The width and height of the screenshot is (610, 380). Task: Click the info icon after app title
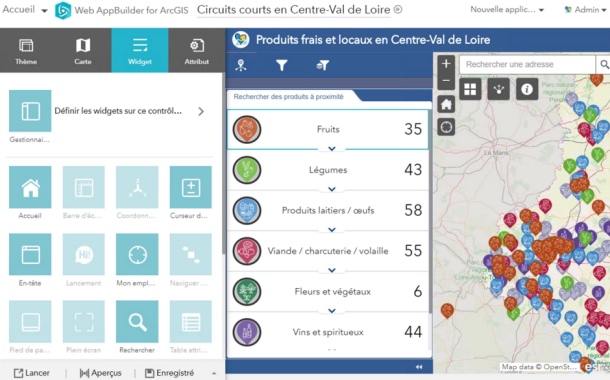point(398,9)
